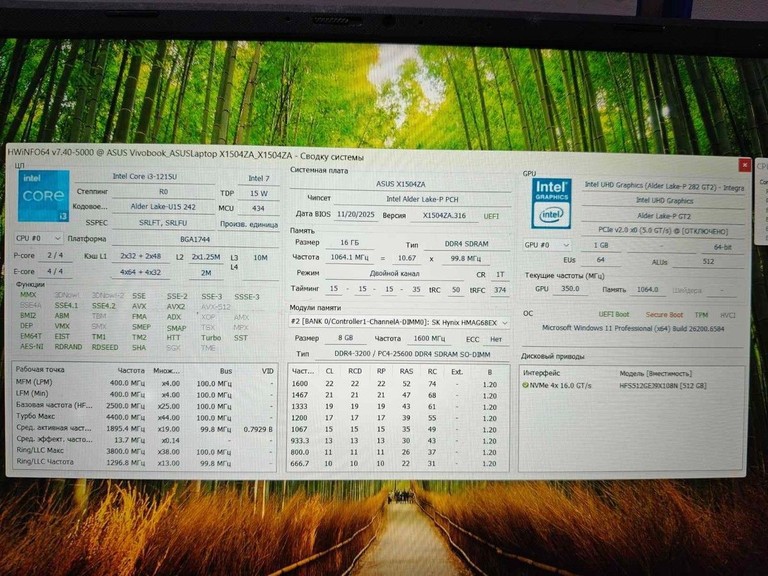Click the ALUs value 512
Image resolution: width=768 pixels, height=576 pixels.
(708, 262)
